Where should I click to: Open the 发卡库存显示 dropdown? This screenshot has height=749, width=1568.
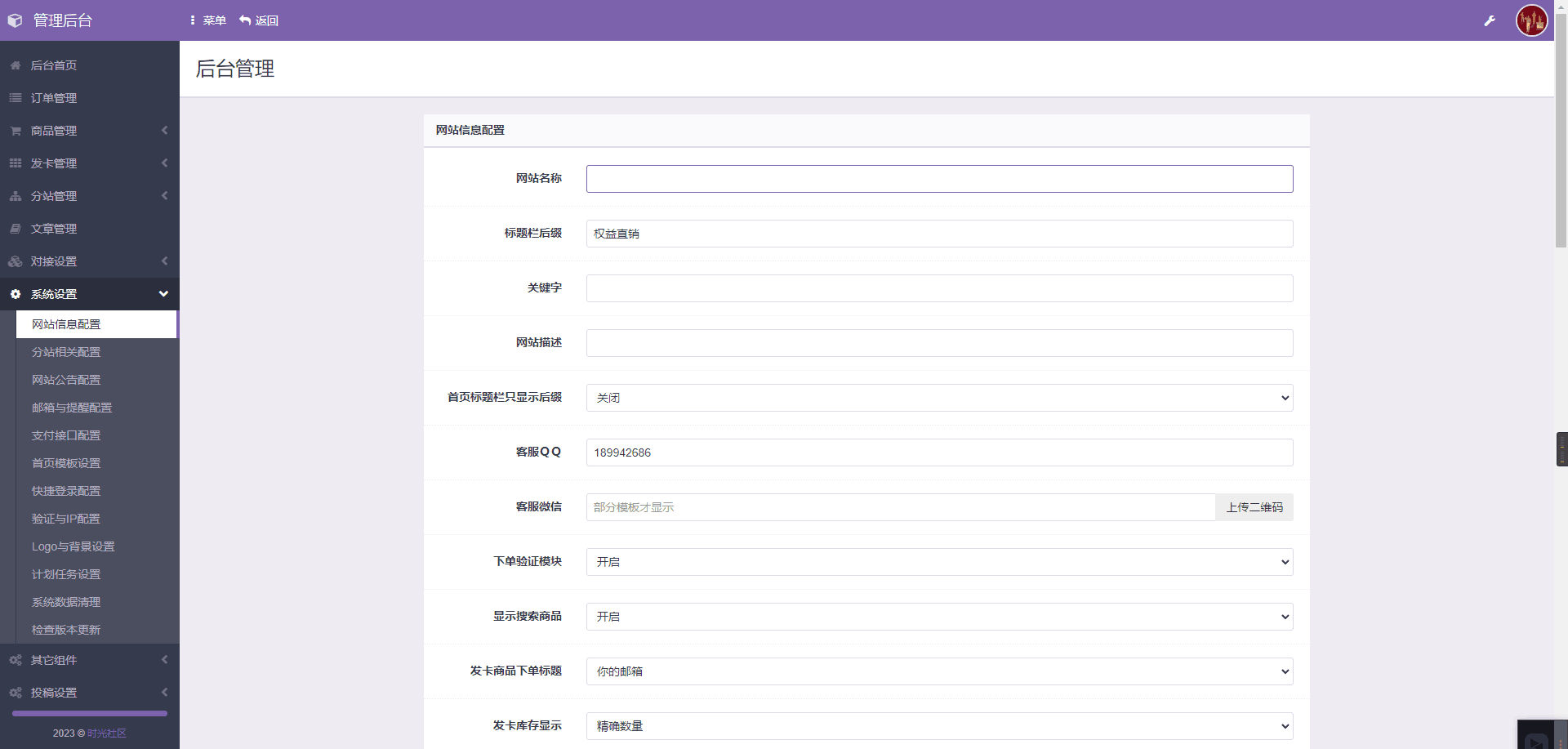pos(938,726)
